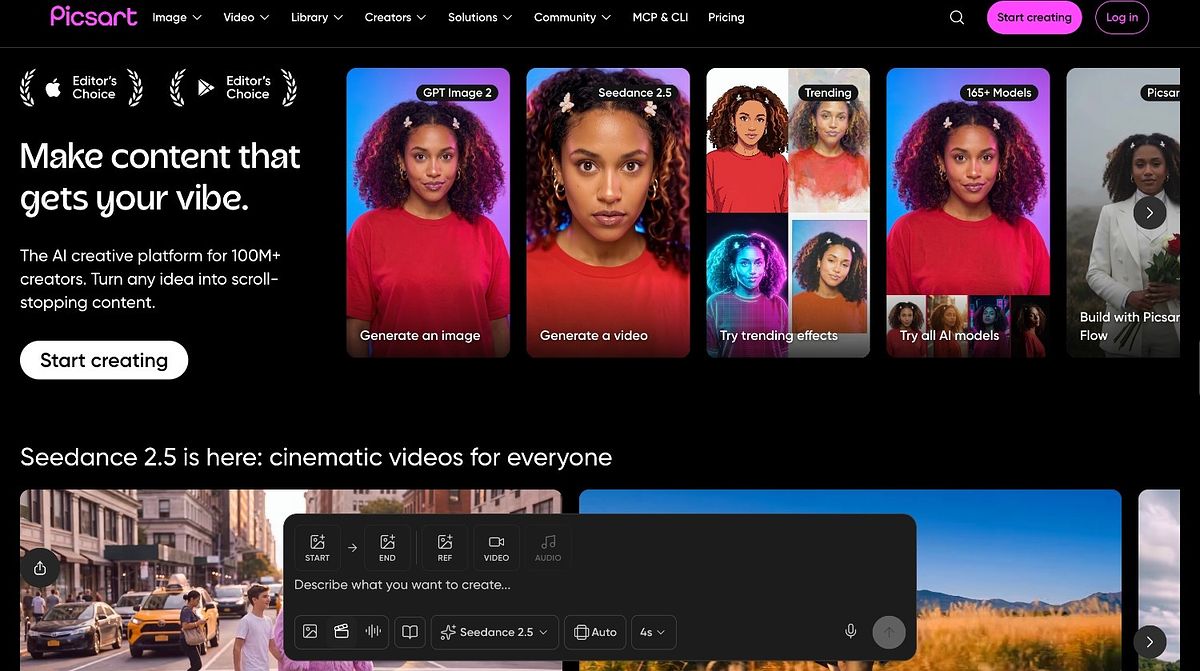Open the Pricing page
Image resolution: width=1200 pixels, height=671 pixels.
point(726,17)
